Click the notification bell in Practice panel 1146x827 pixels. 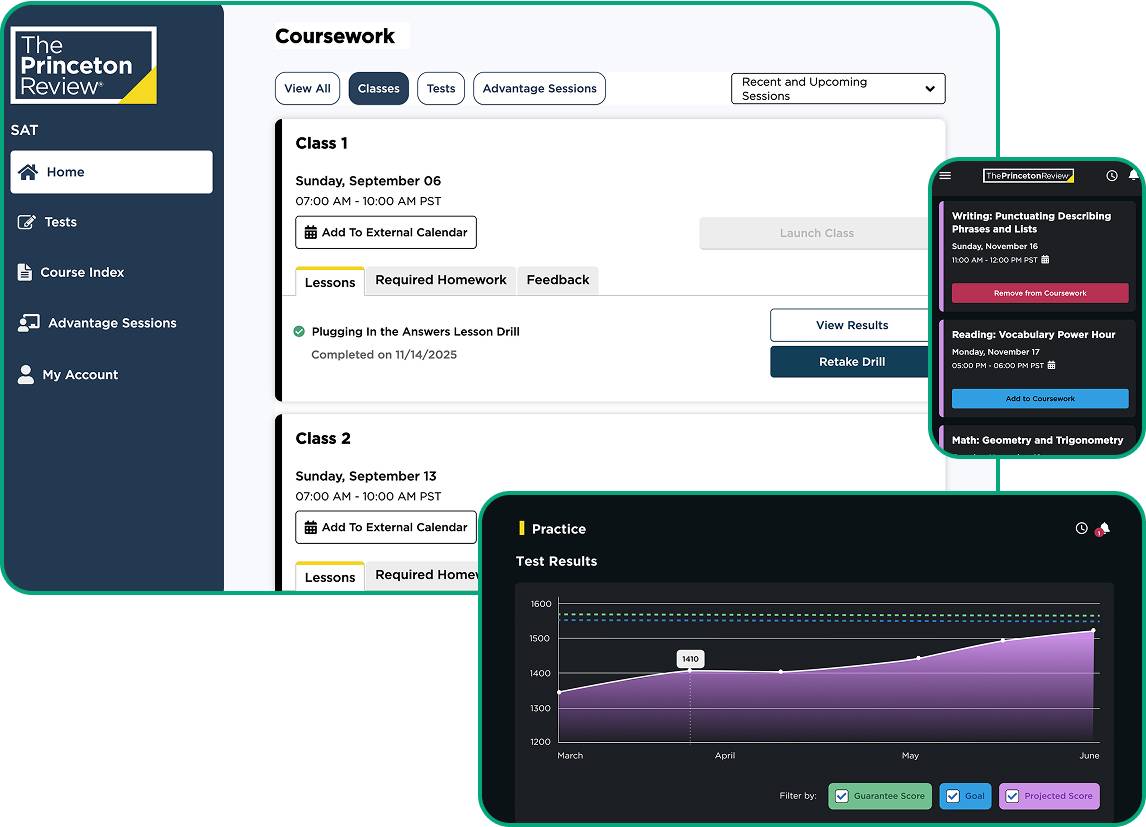[x=1103, y=528]
